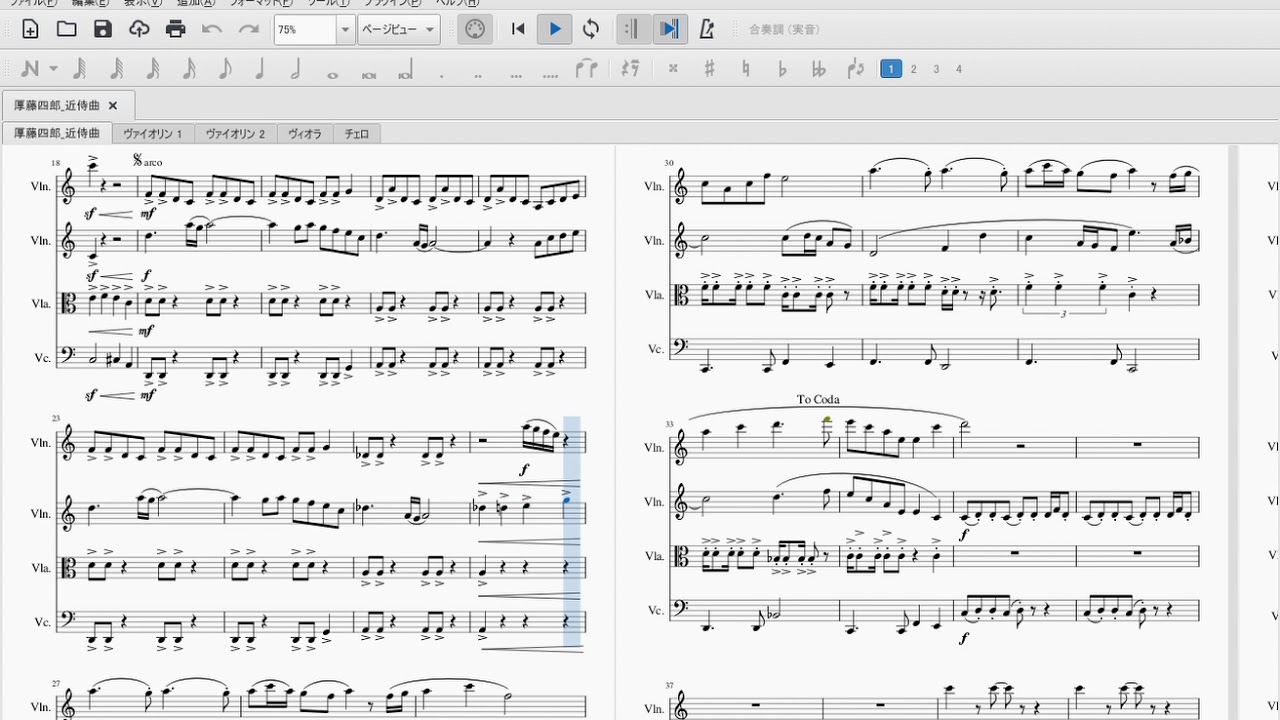Open a score file with folder icon

pyautogui.click(x=67, y=29)
